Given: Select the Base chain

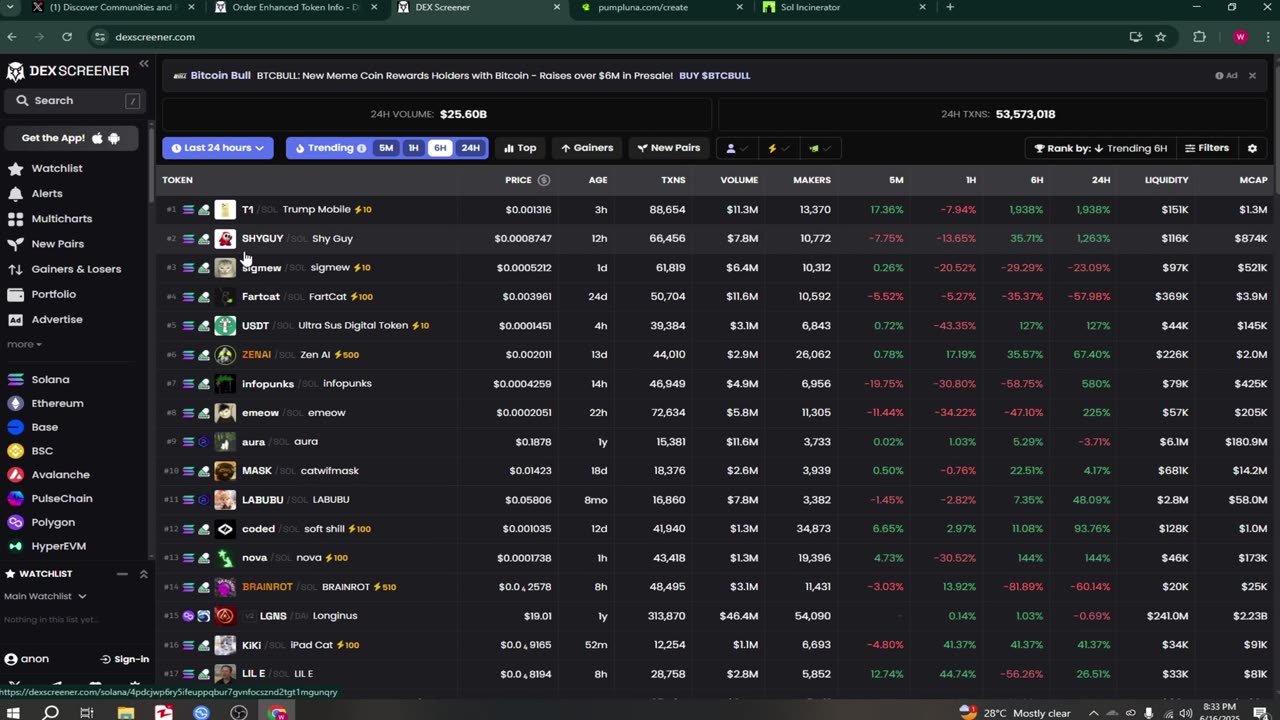Looking at the screenshot, I should point(44,427).
